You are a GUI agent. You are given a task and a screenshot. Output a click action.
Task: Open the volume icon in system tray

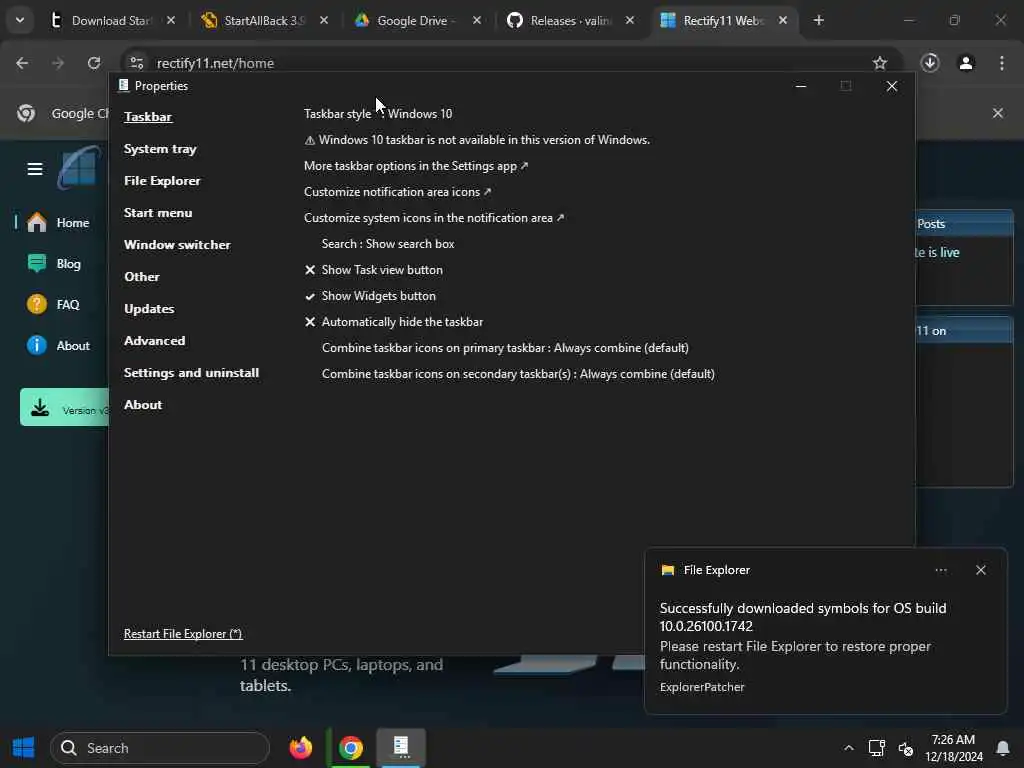pos(906,748)
